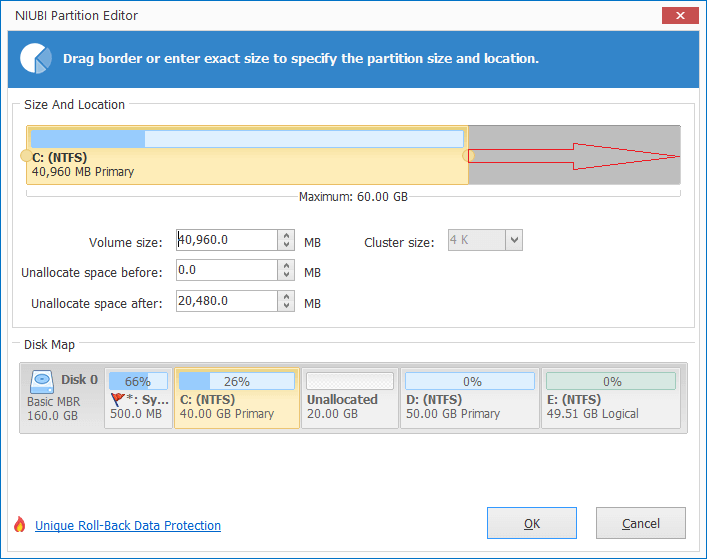Increase Volume size with up arrow
The image size is (707, 559).
288,235
